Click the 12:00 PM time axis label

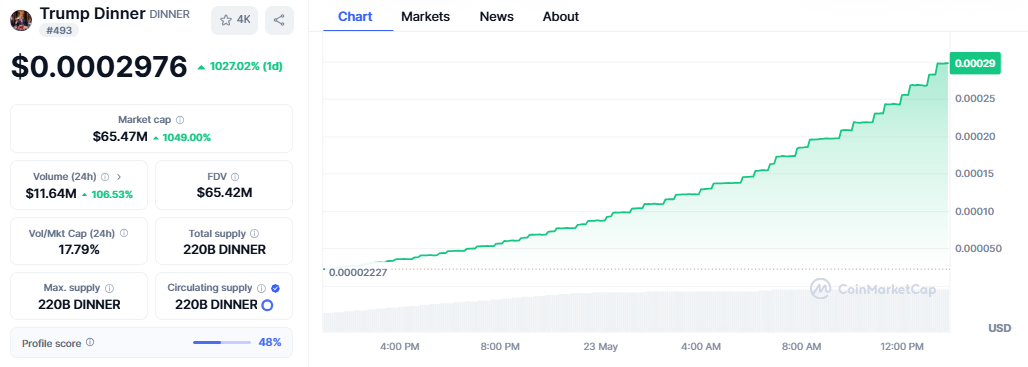[902, 346]
